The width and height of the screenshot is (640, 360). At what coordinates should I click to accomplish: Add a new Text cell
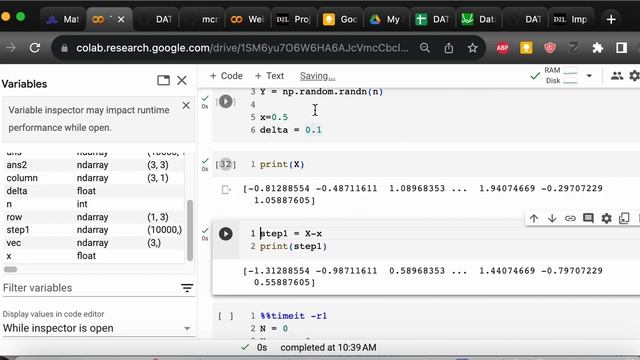tap(269, 76)
